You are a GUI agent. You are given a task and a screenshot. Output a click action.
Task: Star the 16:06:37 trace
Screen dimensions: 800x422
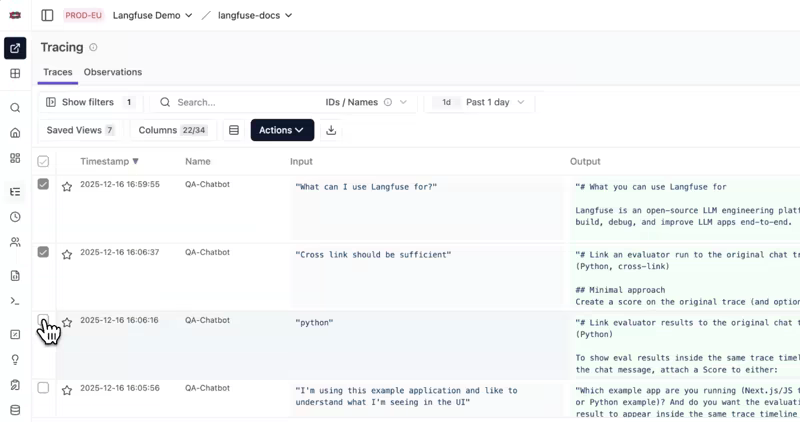pos(67,255)
